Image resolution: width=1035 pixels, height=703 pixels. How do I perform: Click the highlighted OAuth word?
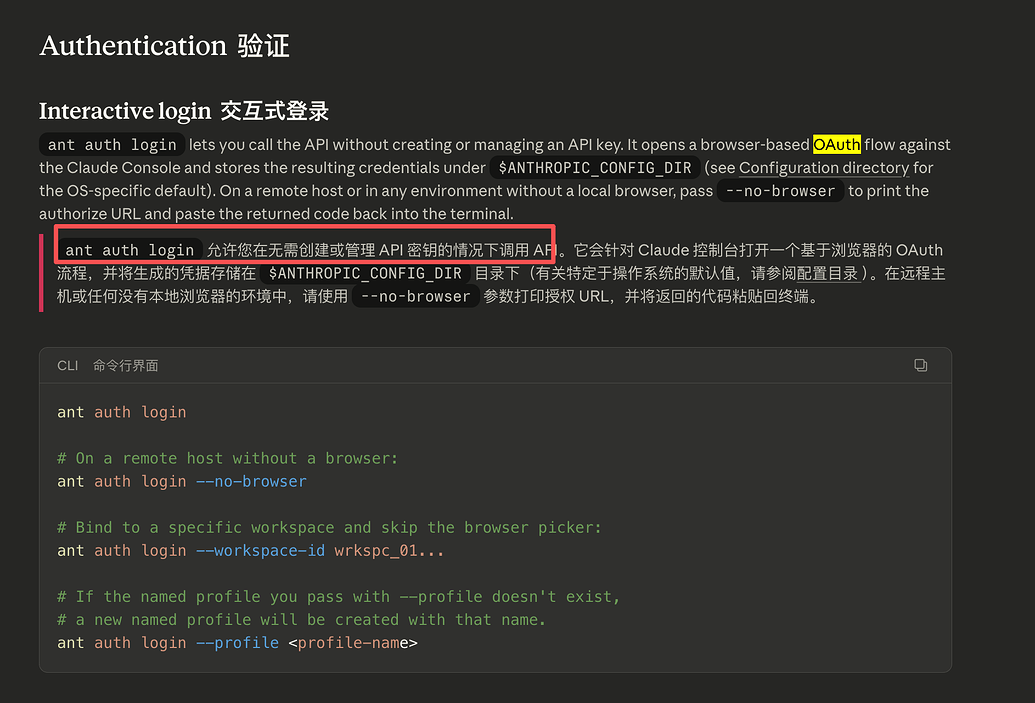click(x=836, y=145)
